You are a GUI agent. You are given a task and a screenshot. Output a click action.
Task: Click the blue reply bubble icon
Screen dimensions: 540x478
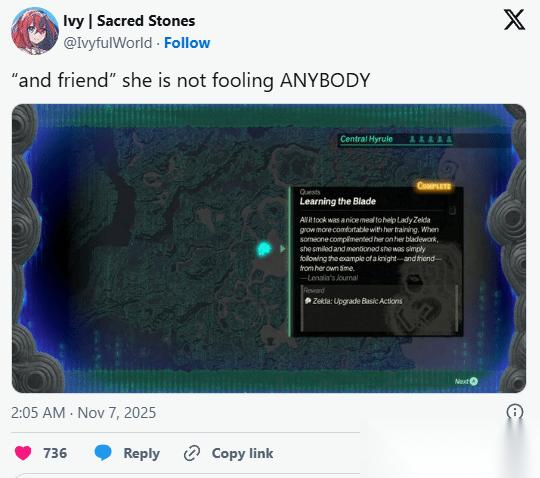click(x=103, y=453)
